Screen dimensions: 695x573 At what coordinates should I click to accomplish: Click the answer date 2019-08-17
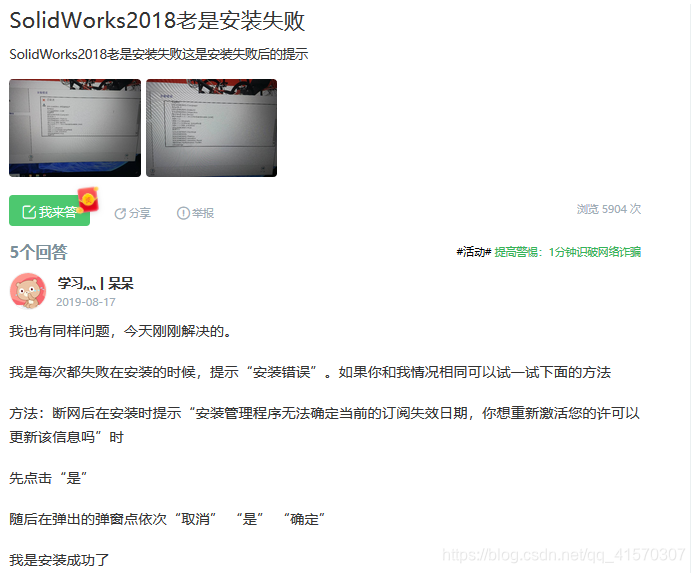pos(86,302)
